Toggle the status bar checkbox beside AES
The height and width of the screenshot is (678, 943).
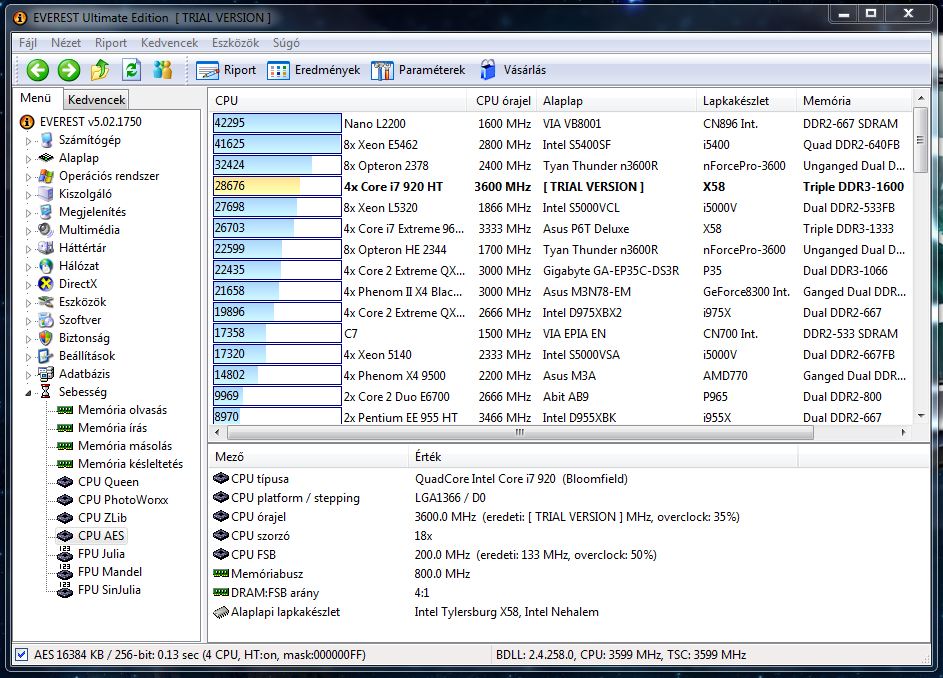click(22, 655)
